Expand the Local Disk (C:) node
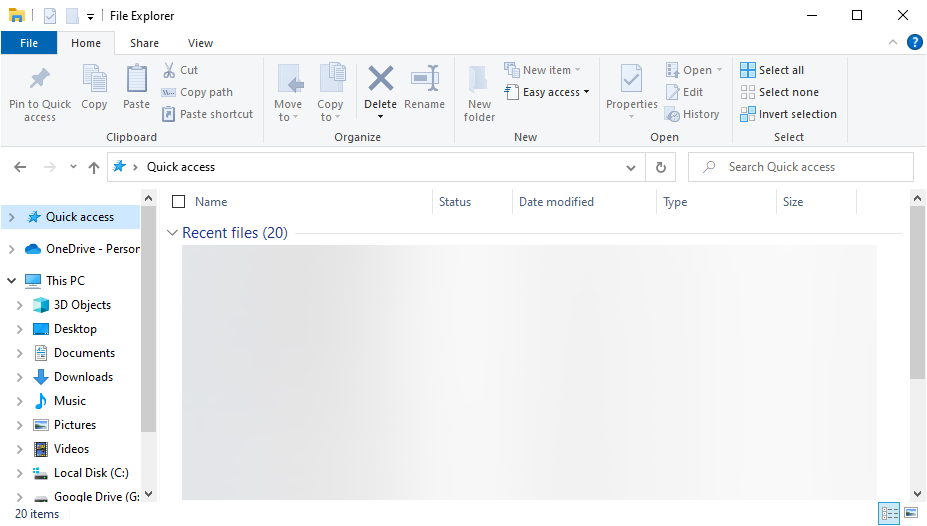The image size is (927, 526). point(19,473)
